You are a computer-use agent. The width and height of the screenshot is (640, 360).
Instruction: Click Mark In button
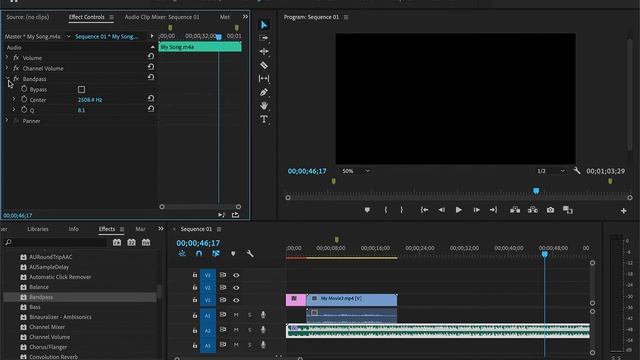386,210
